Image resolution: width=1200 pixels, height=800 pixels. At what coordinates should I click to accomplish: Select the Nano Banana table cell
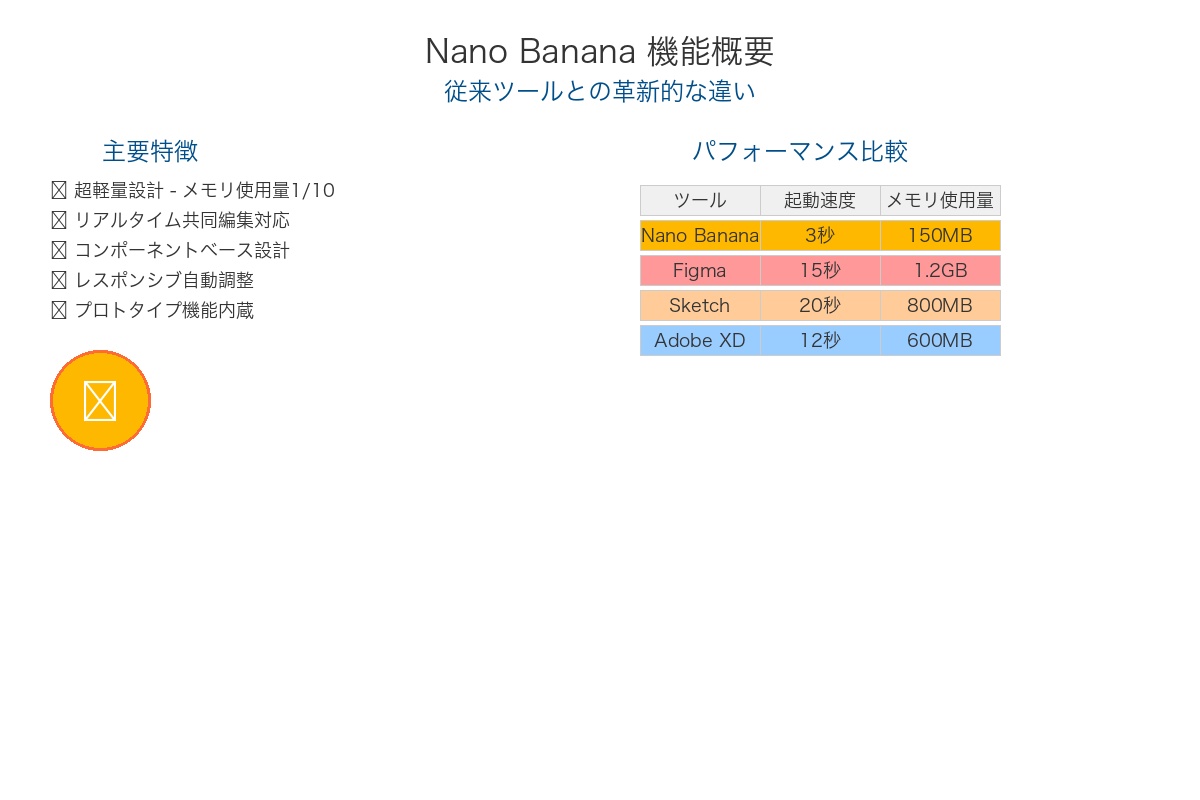700,235
